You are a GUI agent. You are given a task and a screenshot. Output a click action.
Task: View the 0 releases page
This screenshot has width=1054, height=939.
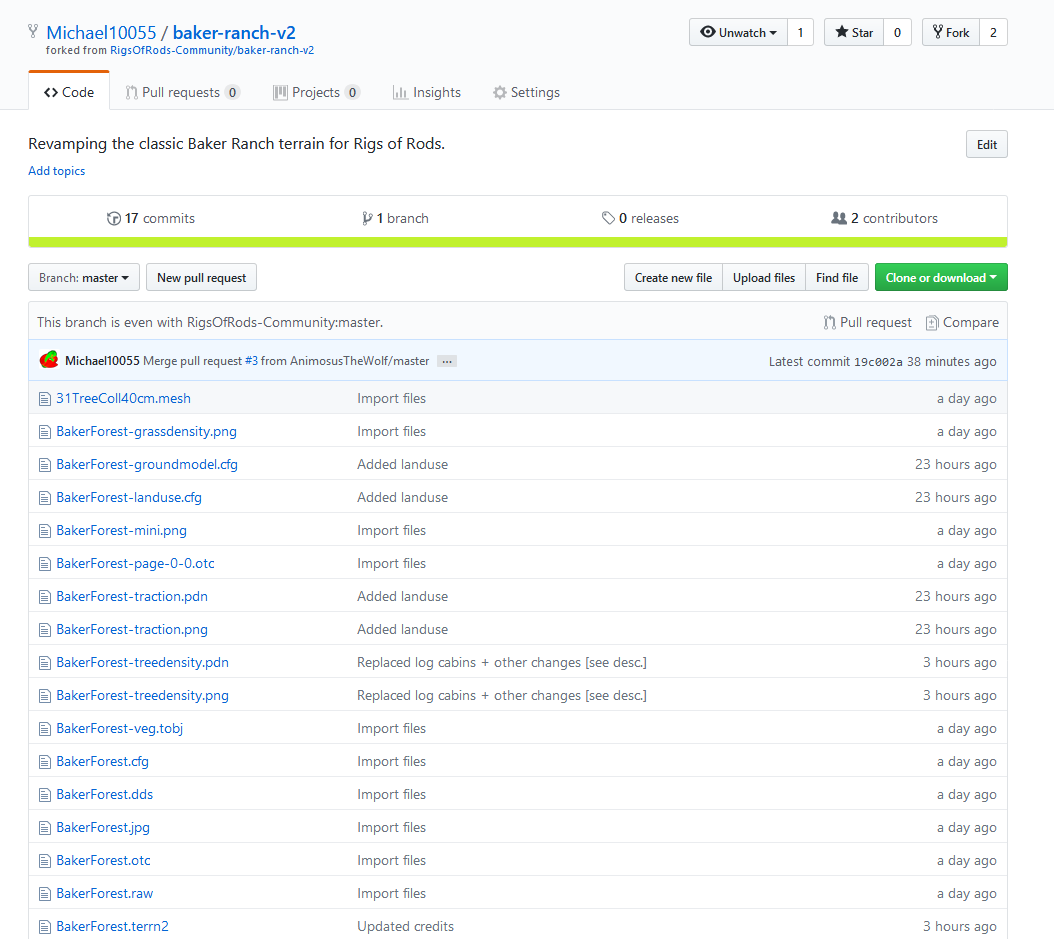pyautogui.click(x=641, y=218)
